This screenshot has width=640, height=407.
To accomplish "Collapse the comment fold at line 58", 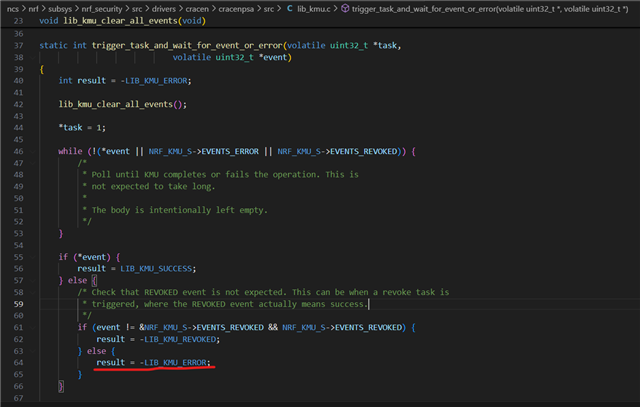I will coord(33,293).
